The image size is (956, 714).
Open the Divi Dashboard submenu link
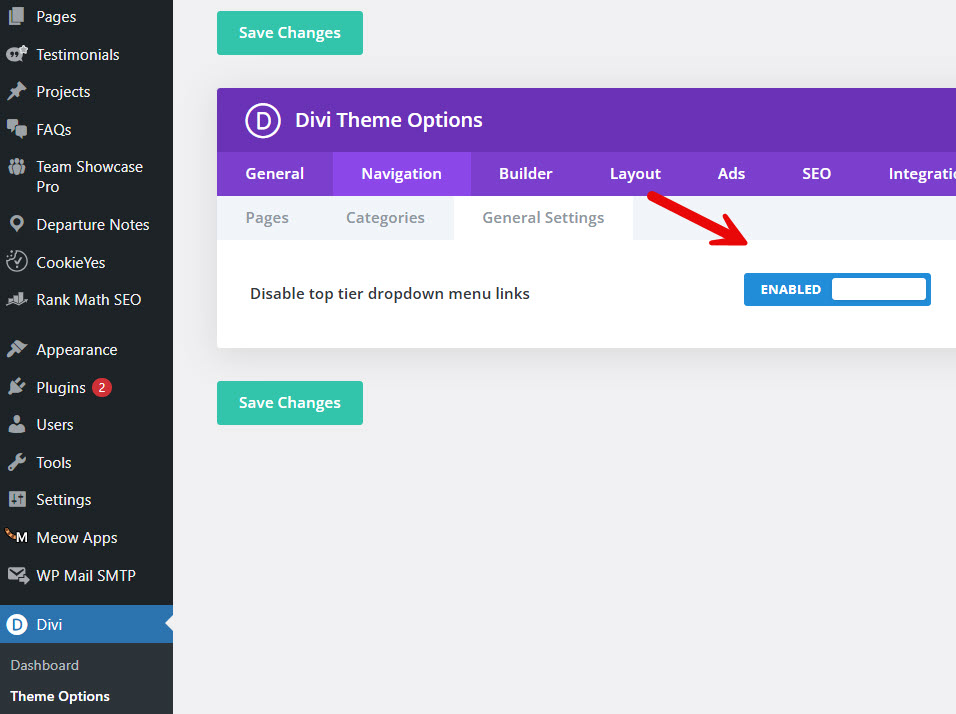coord(45,665)
